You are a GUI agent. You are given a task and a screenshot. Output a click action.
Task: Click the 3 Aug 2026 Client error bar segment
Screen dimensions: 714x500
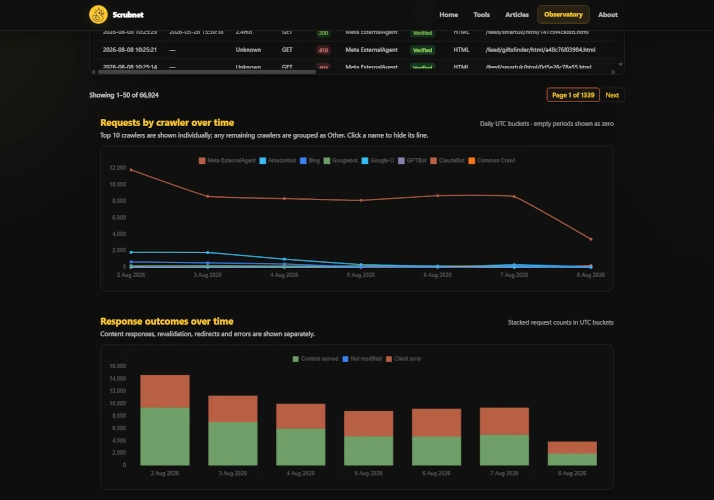click(x=233, y=409)
